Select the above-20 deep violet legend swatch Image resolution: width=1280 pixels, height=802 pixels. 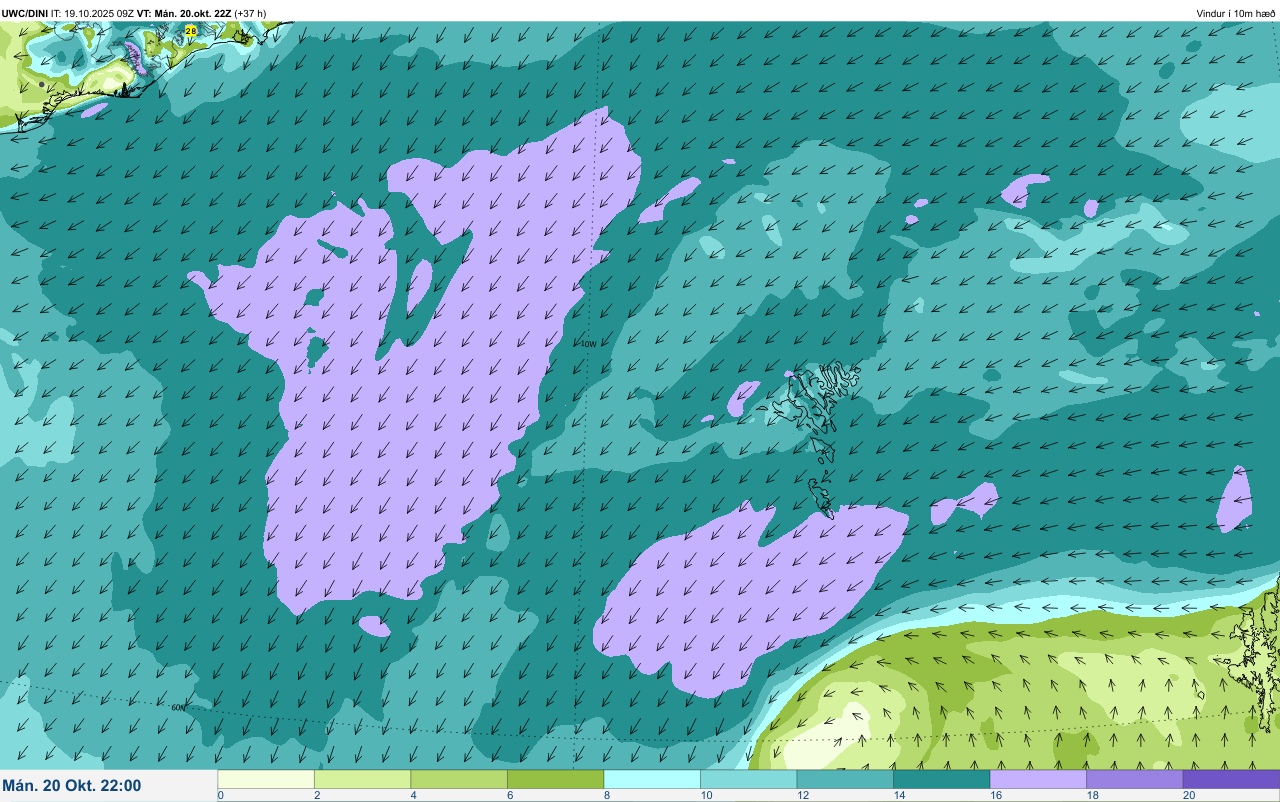(1231, 779)
